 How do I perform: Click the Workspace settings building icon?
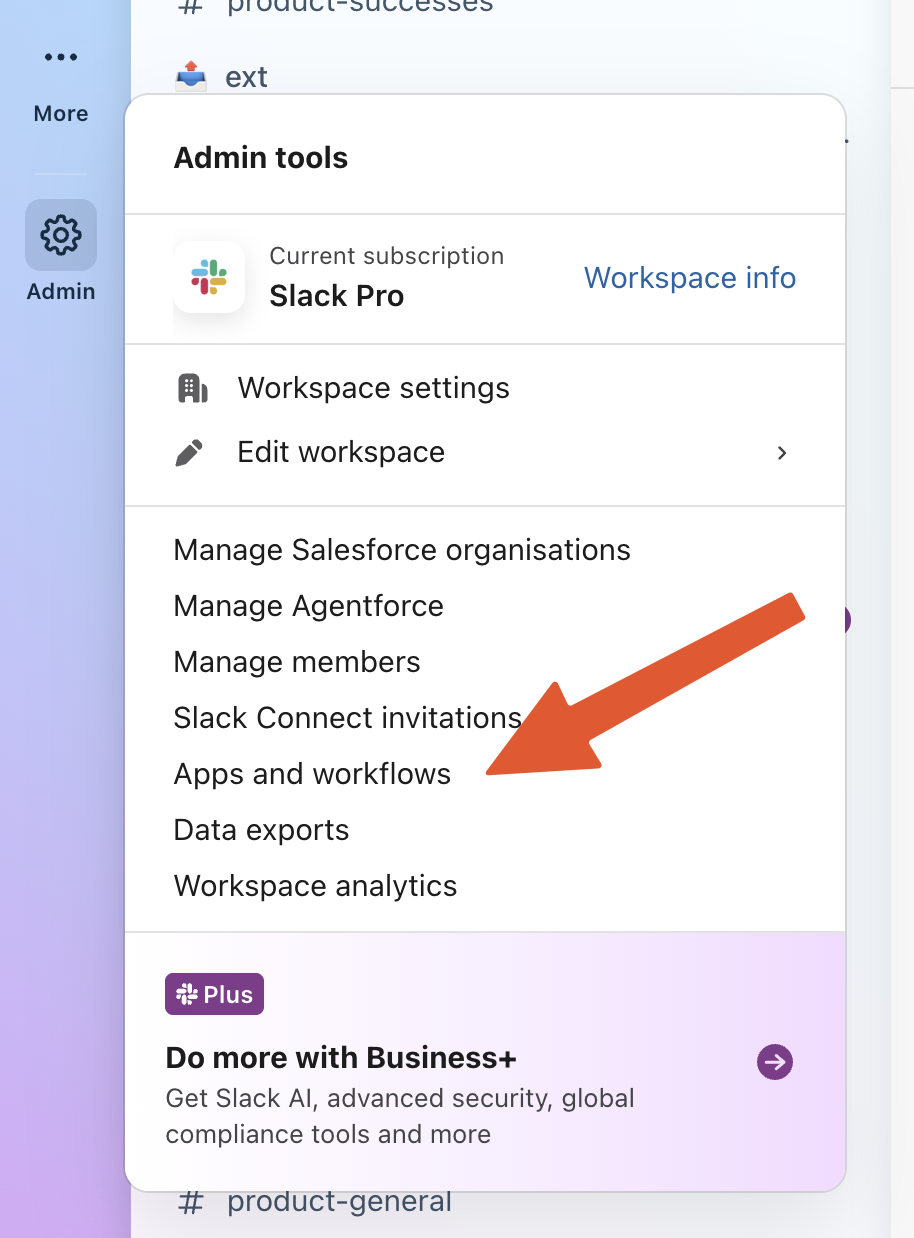pos(191,388)
